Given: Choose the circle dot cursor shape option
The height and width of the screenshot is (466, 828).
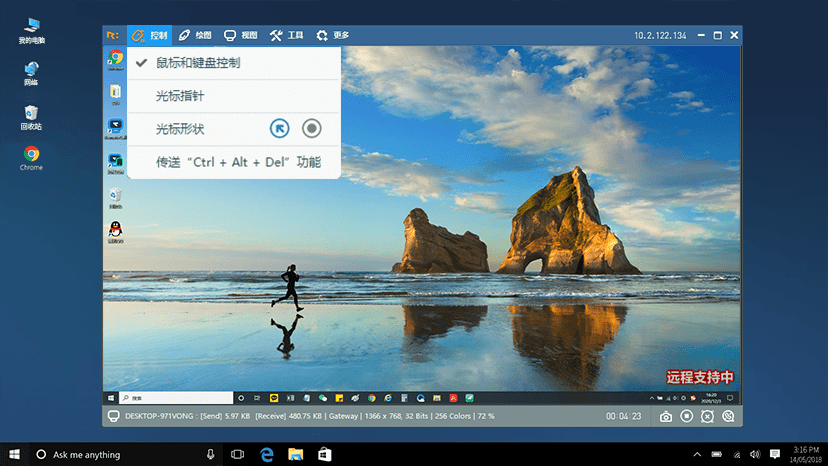Looking at the screenshot, I should tap(312, 128).
